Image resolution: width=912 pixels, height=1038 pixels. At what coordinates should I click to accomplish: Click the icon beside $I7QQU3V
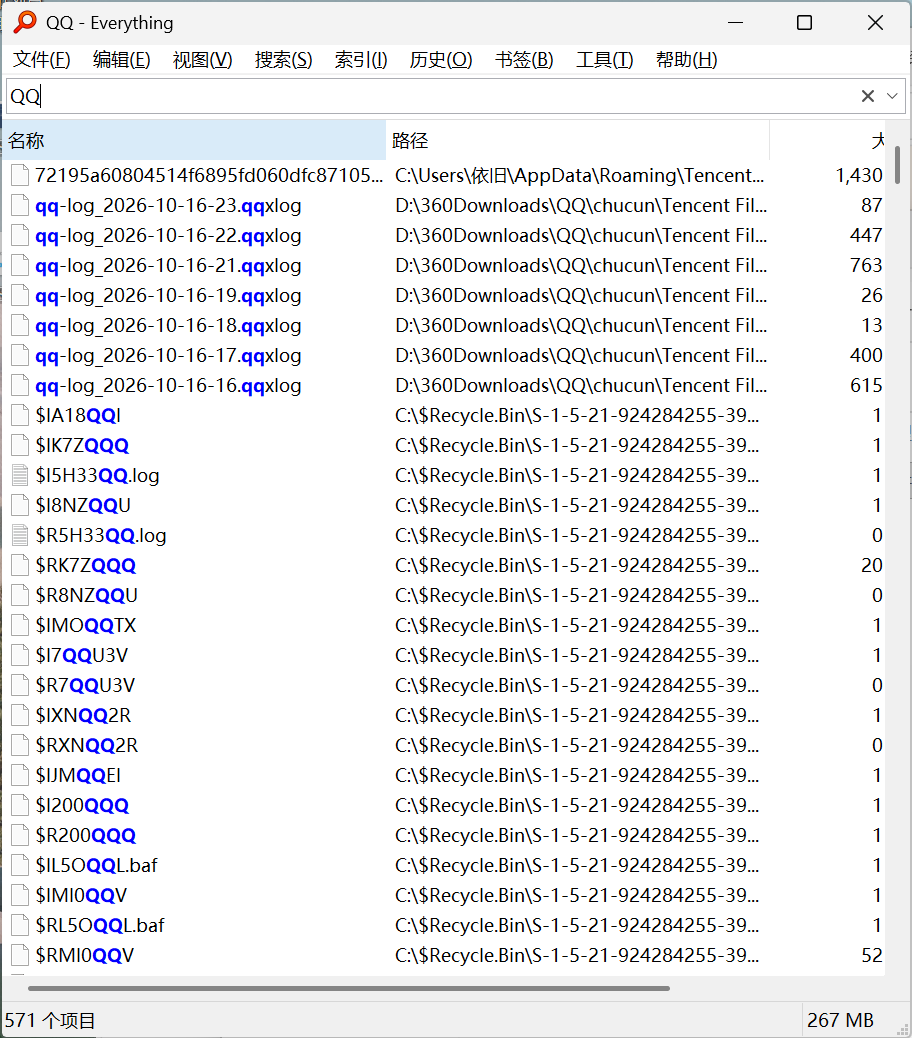[21, 655]
